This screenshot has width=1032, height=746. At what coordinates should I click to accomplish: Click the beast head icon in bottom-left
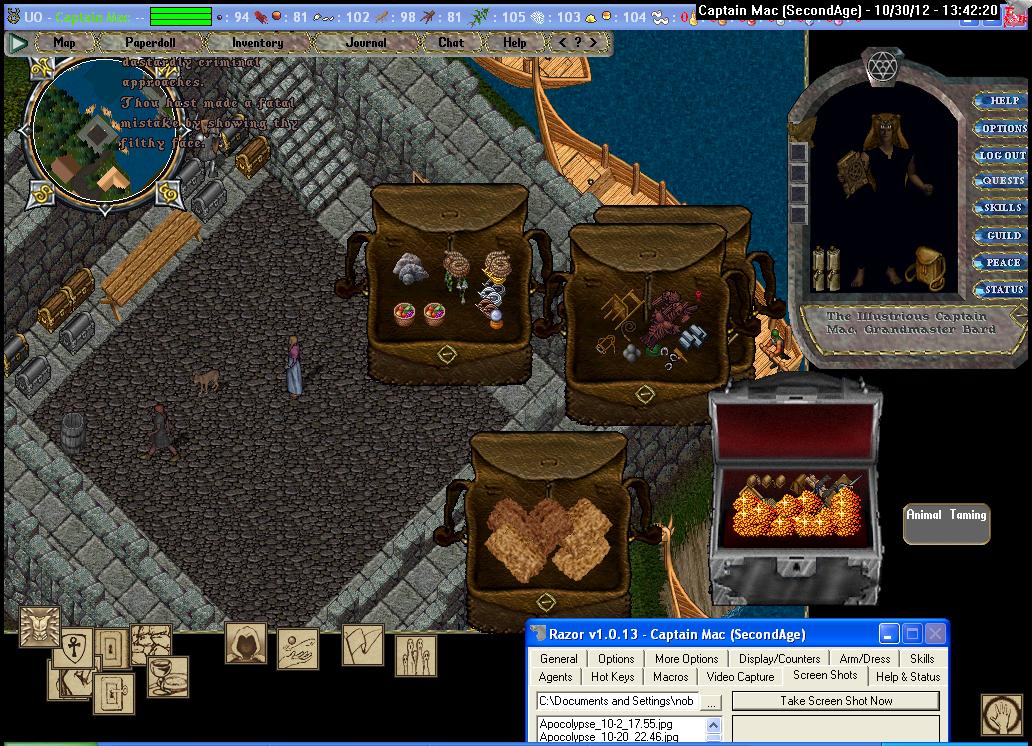click(x=40, y=626)
